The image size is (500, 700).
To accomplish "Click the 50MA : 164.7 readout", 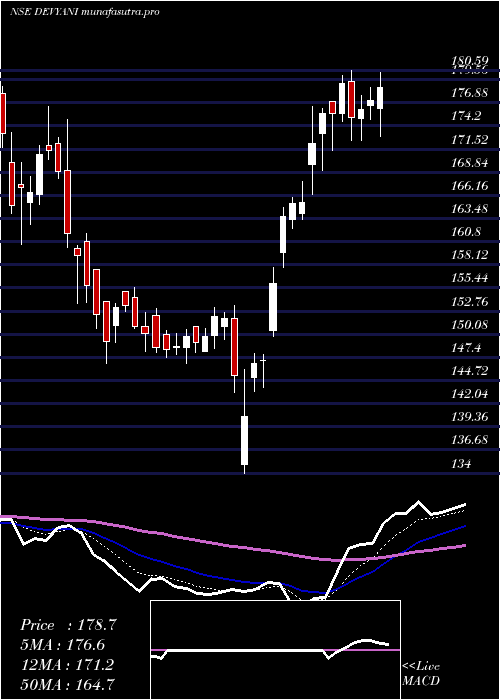I will tap(67, 684).
